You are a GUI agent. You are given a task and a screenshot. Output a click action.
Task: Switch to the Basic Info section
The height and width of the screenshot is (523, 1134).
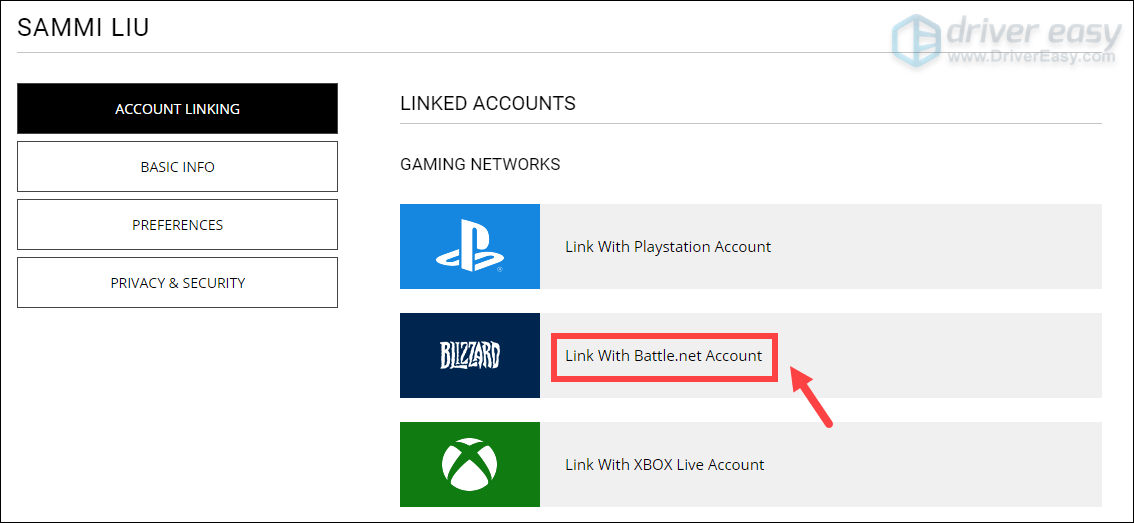[x=177, y=167]
